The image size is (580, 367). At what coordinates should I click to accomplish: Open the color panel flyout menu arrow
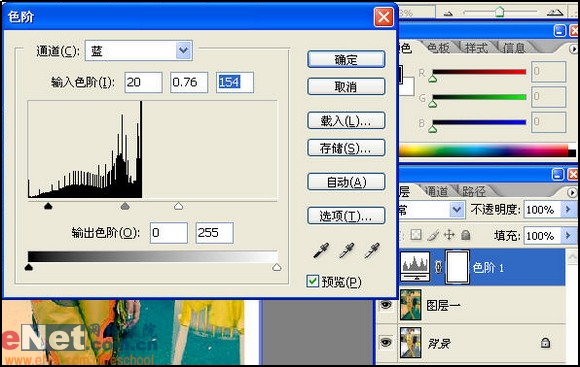pos(573,49)
